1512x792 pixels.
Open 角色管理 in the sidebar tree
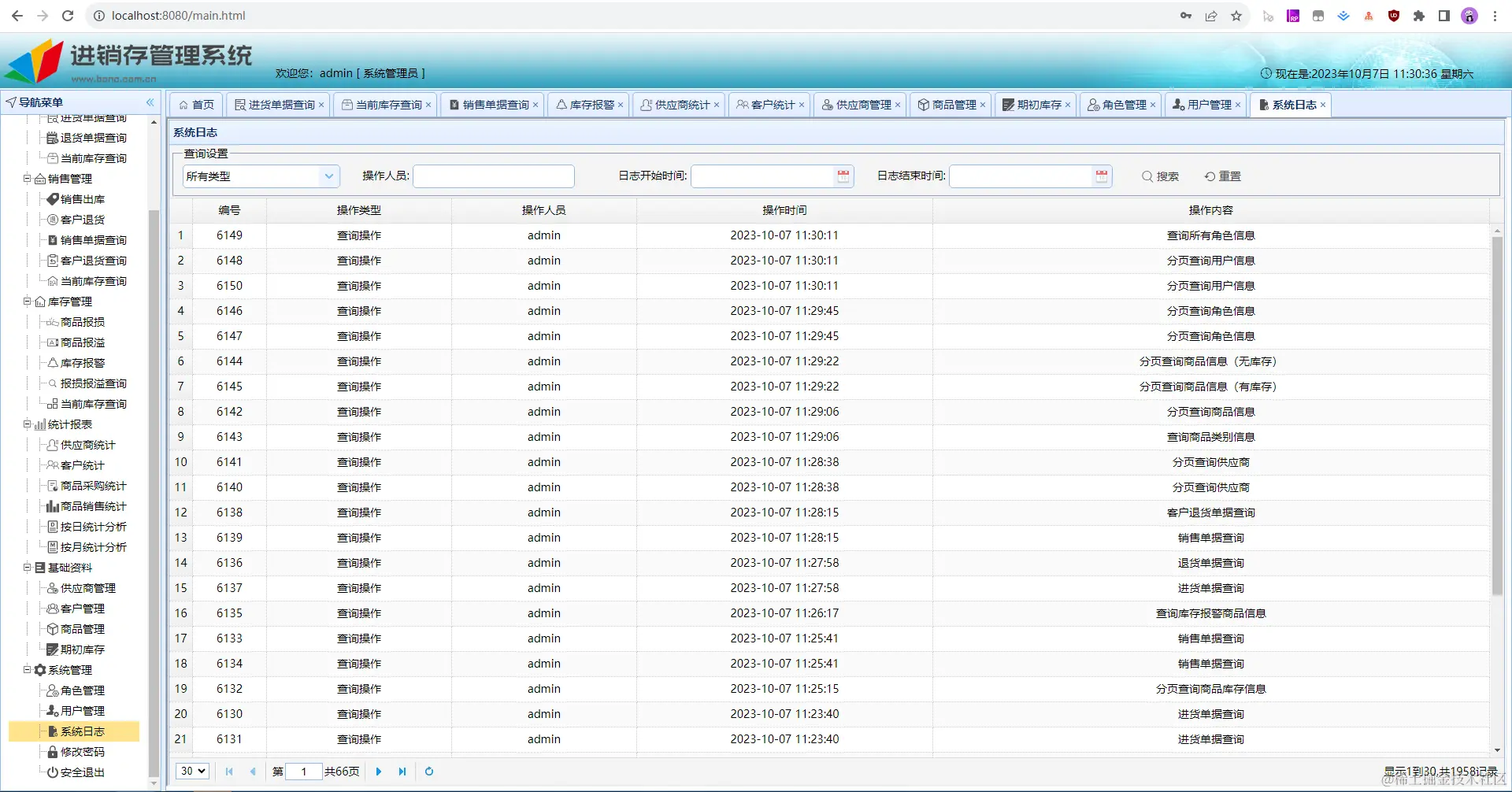[x=82, y=690]
